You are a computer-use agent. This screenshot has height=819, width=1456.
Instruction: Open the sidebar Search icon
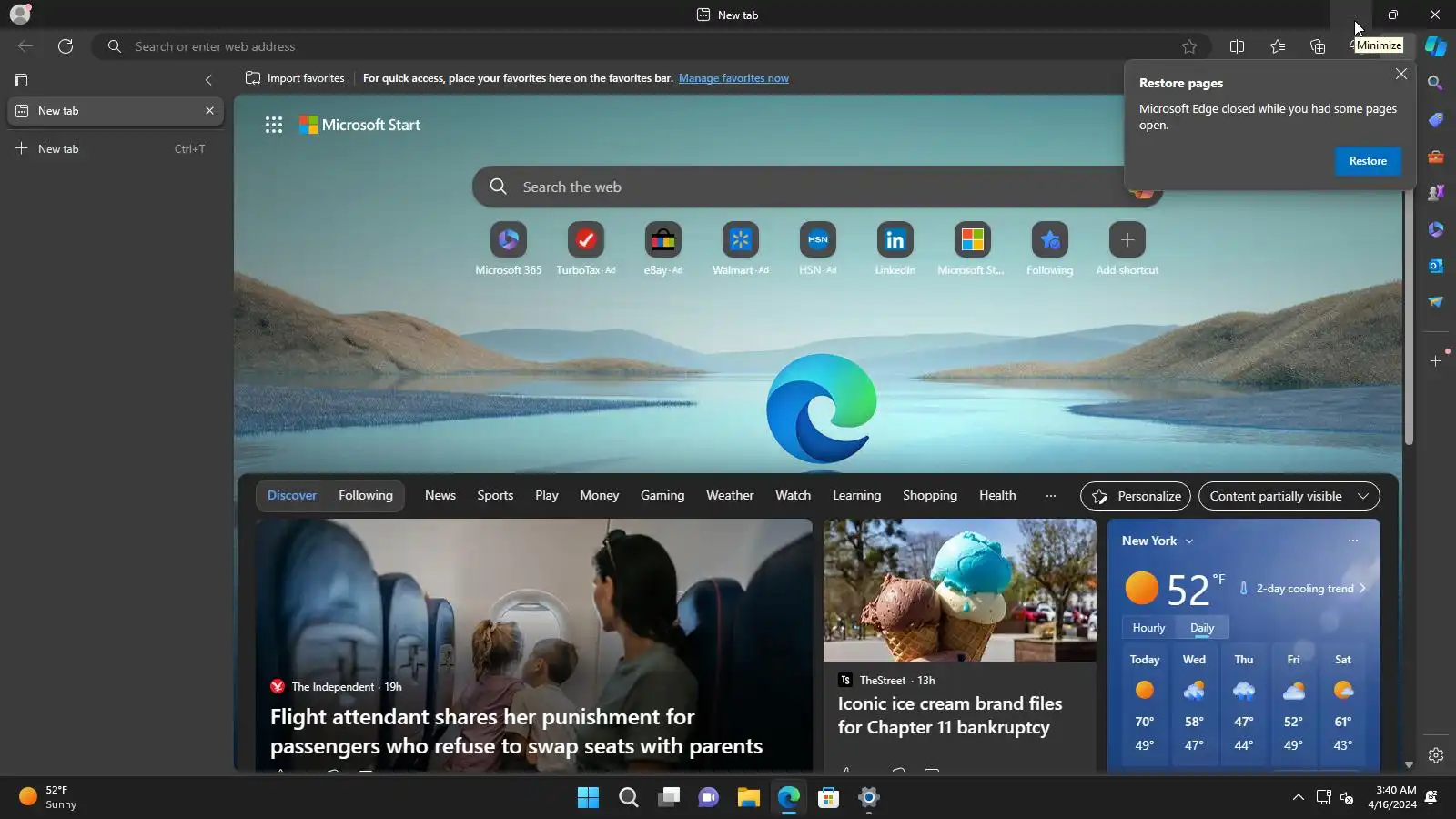[x=1435, y=83]
